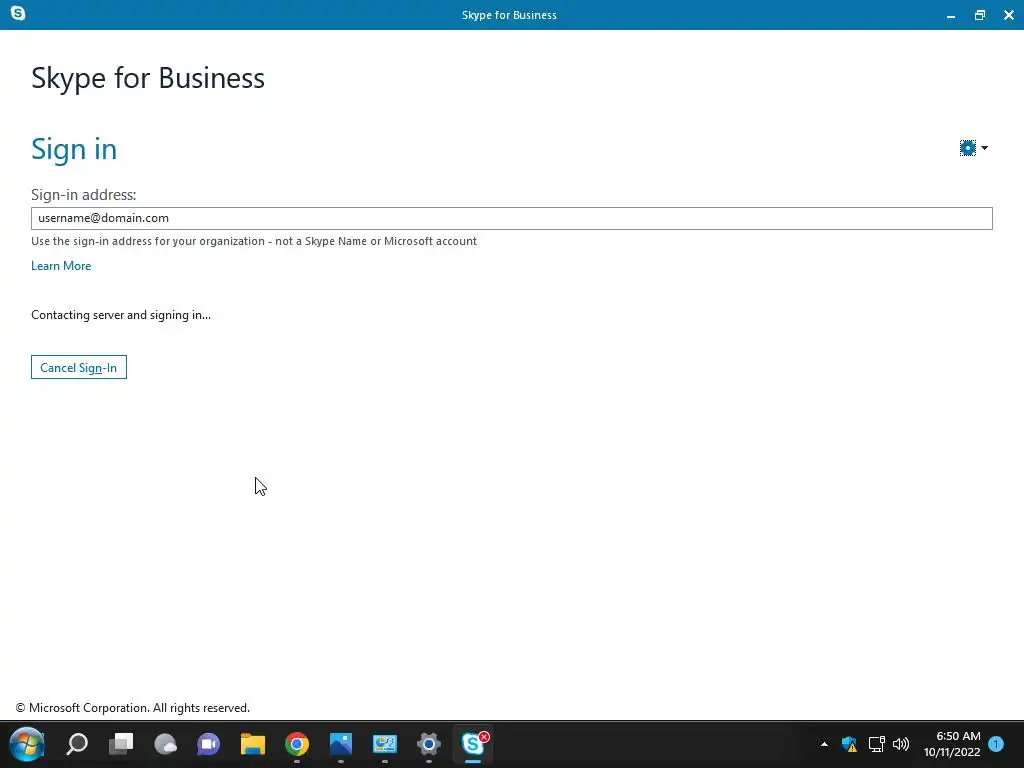Cancel the sign-in attempt
Viewport: 1024px width, 768px height.
pos(79,367)
